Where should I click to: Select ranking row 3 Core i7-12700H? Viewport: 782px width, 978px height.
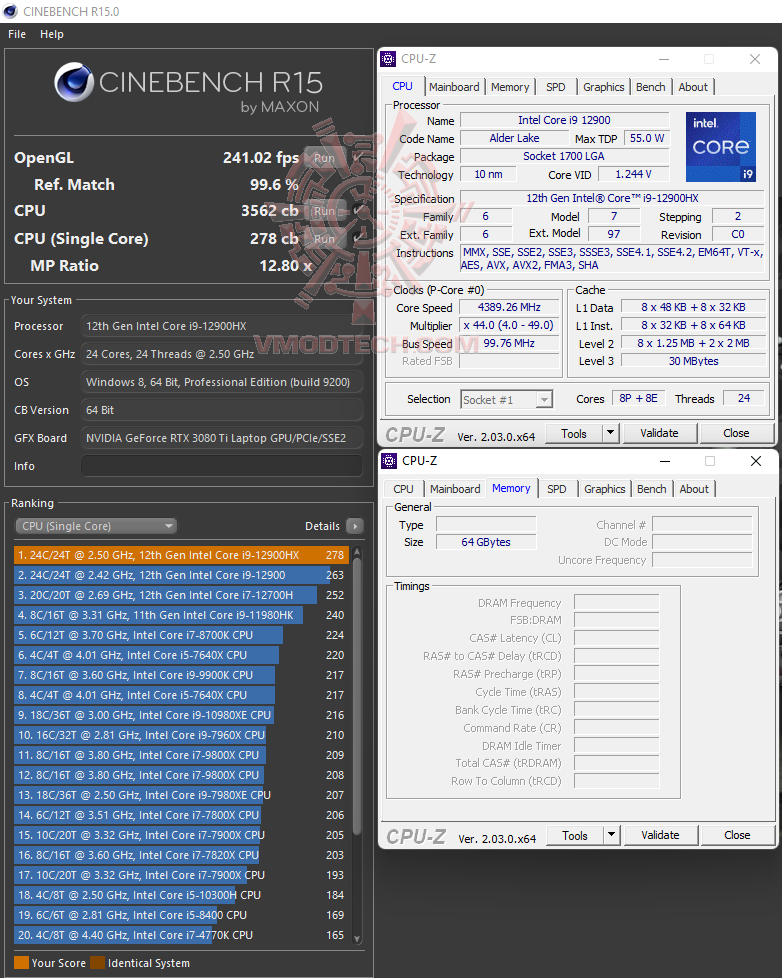[x=181, y=595]
